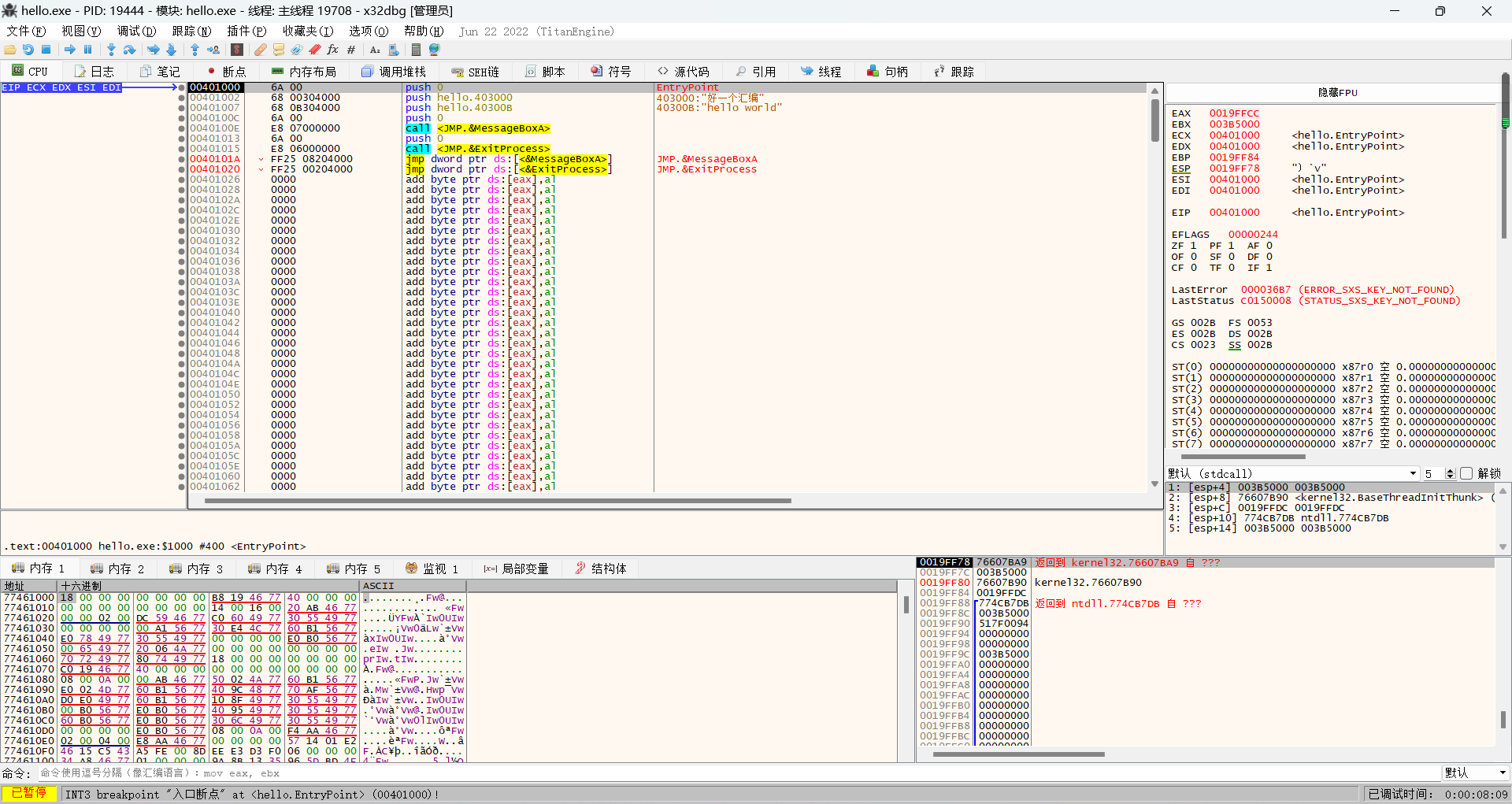Switch to the SEH链 tab
Screen dimensions: 1512x804
click(476, 71)
